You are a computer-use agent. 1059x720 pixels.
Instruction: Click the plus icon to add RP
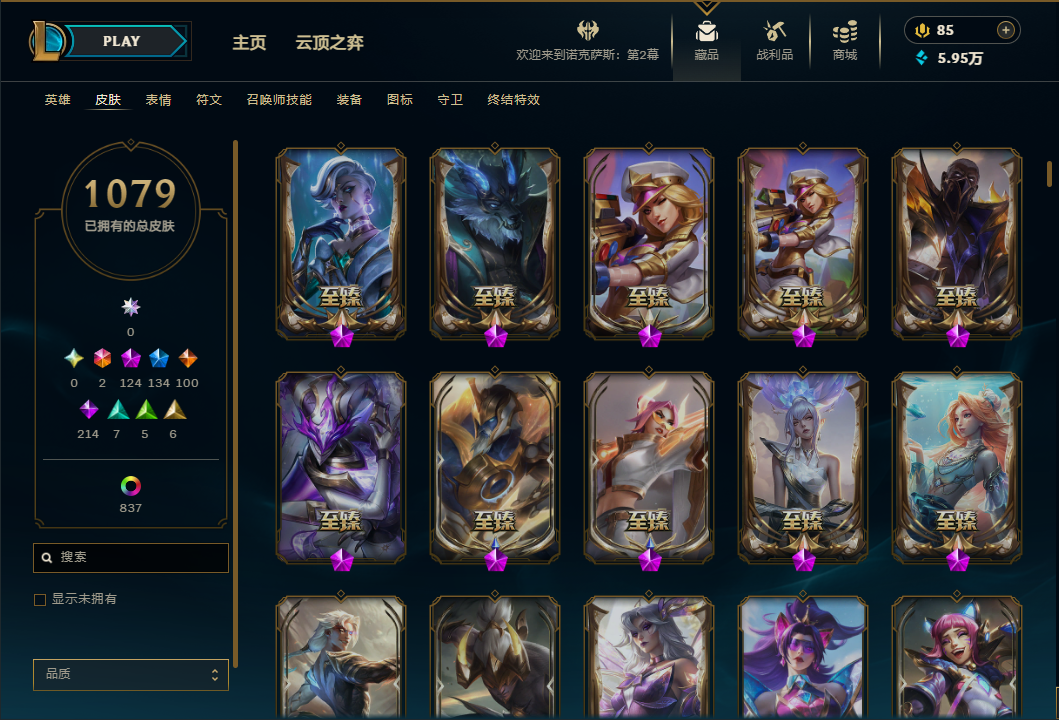1006,30
